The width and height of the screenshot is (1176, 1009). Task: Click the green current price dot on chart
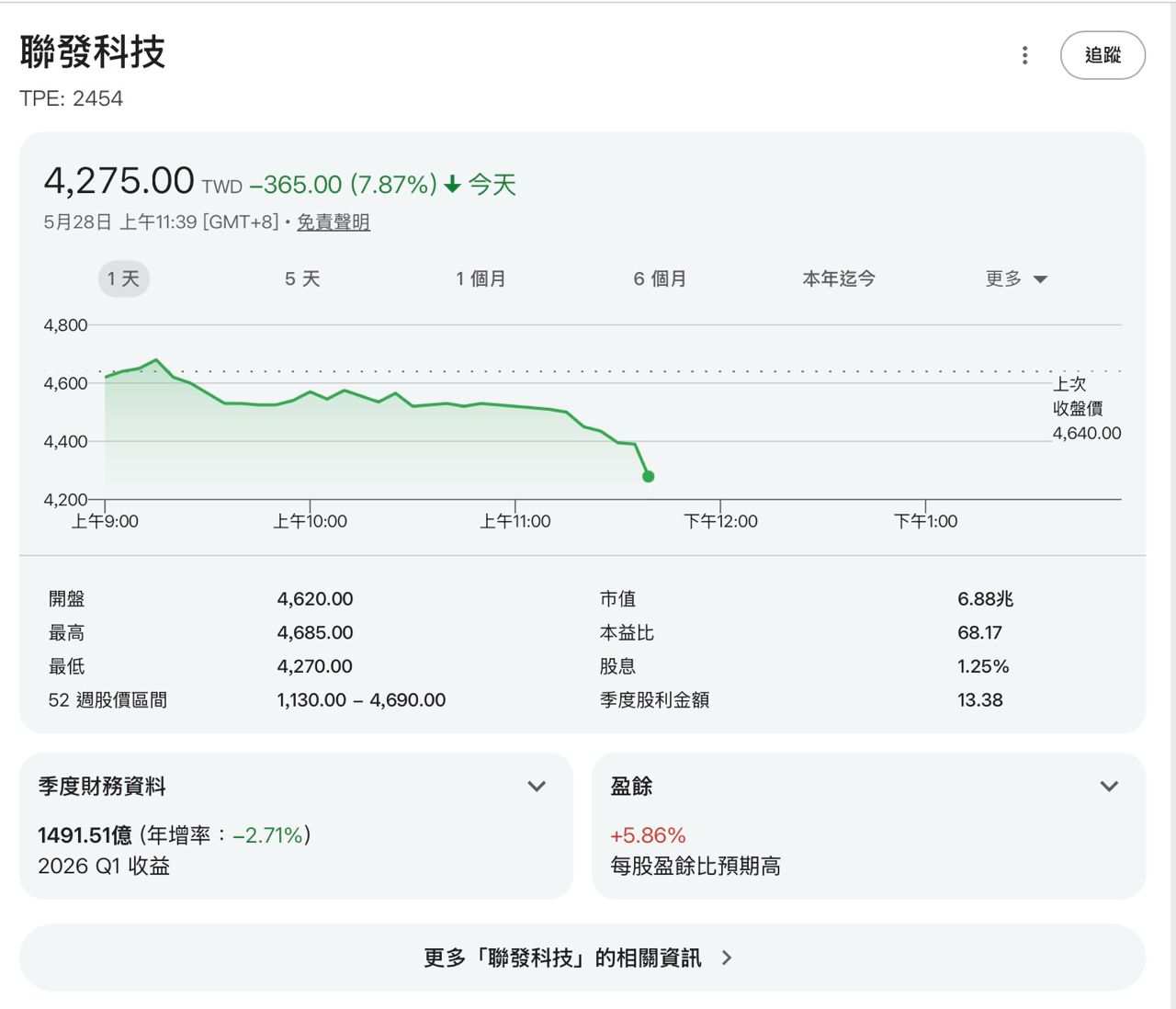pyautogui.click(x=649, y=476)
